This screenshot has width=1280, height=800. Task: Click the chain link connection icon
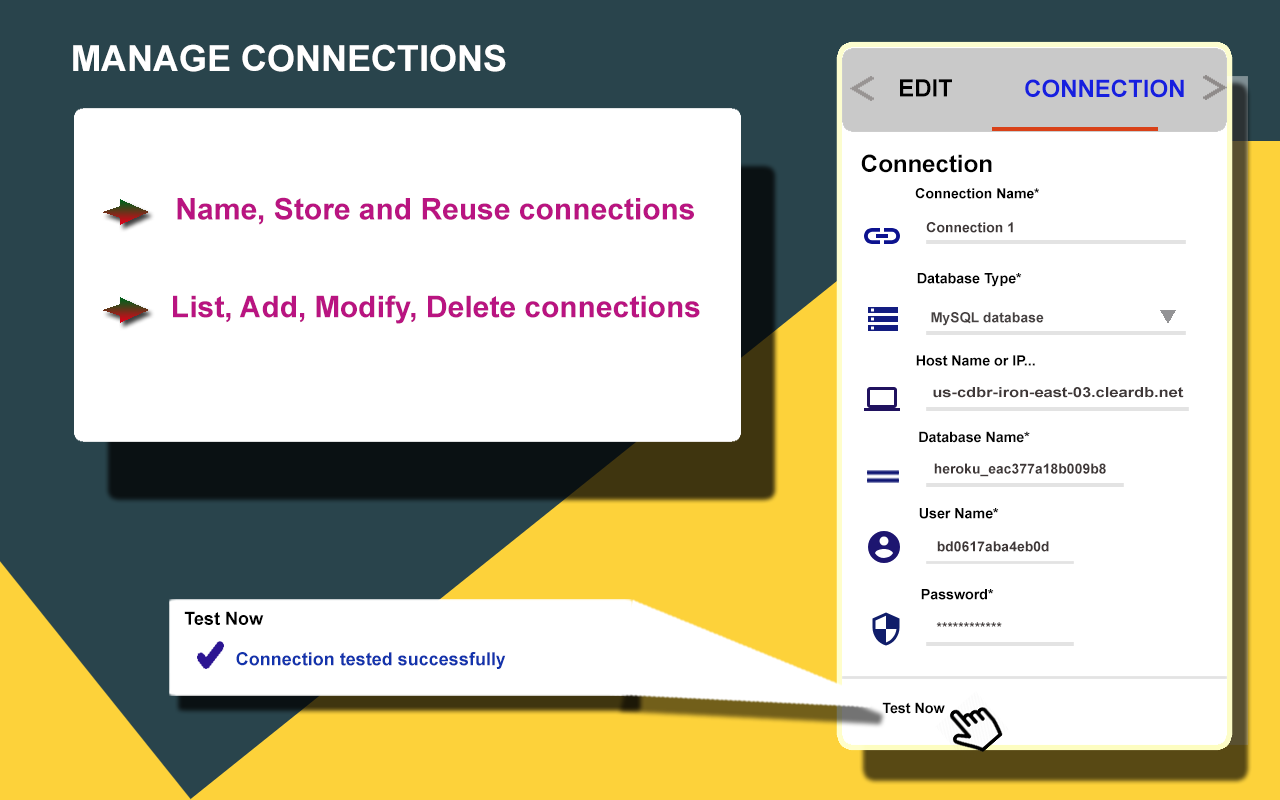pos(883,235)
